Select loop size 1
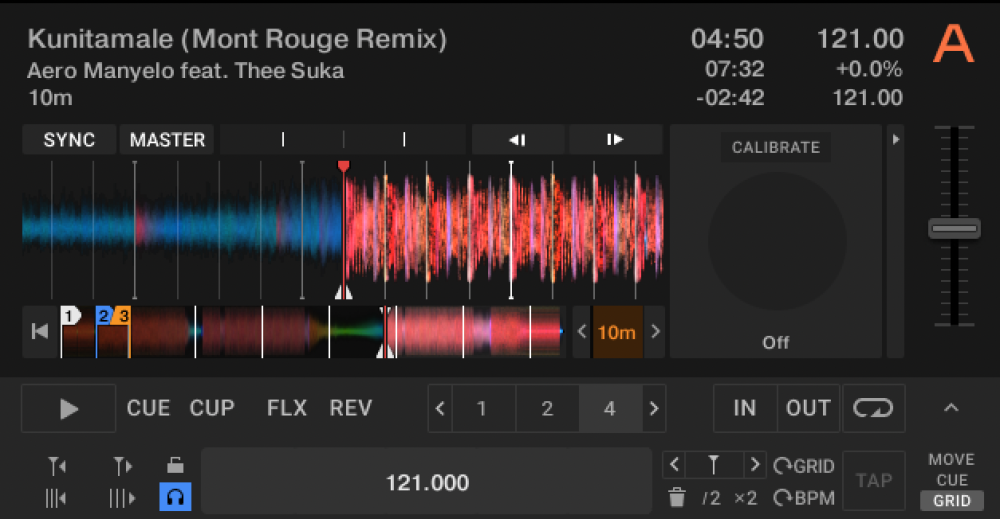This screenshot has width=1000, height=519. tap(482, 408)
